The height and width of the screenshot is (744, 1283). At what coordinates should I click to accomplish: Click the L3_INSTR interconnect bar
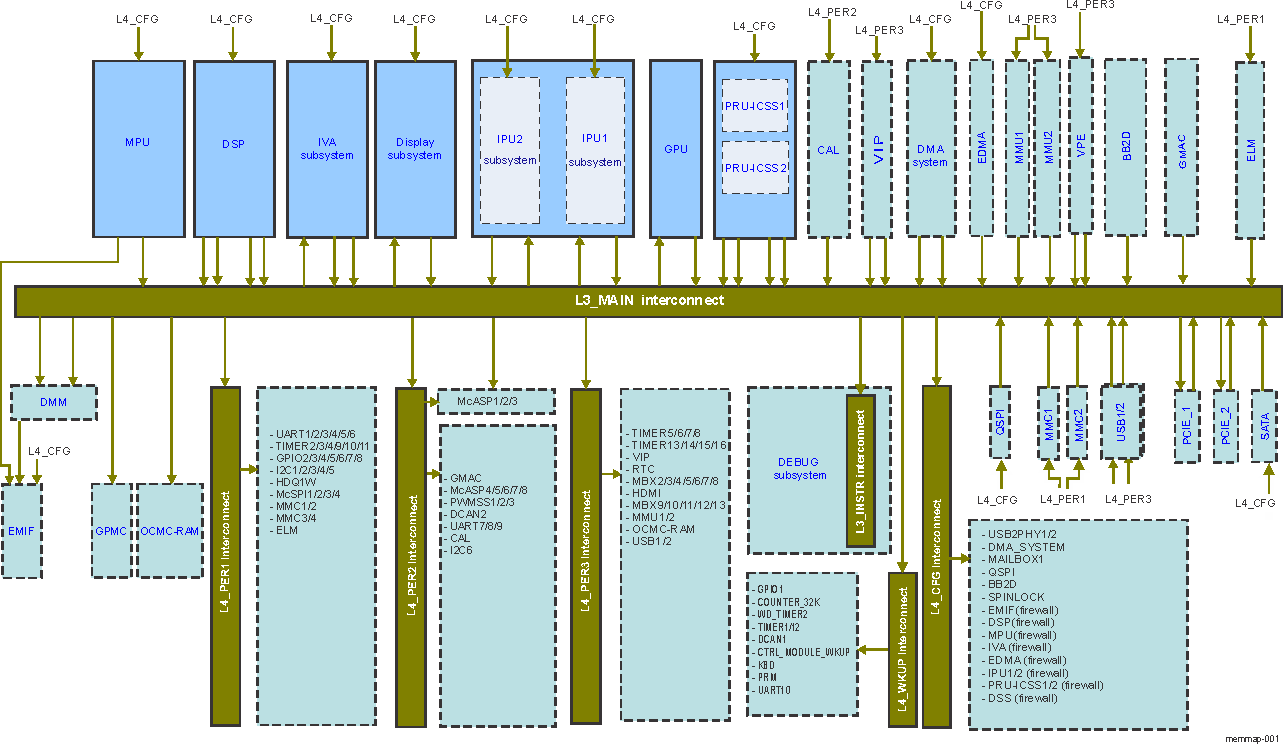[x=860, y=471]
